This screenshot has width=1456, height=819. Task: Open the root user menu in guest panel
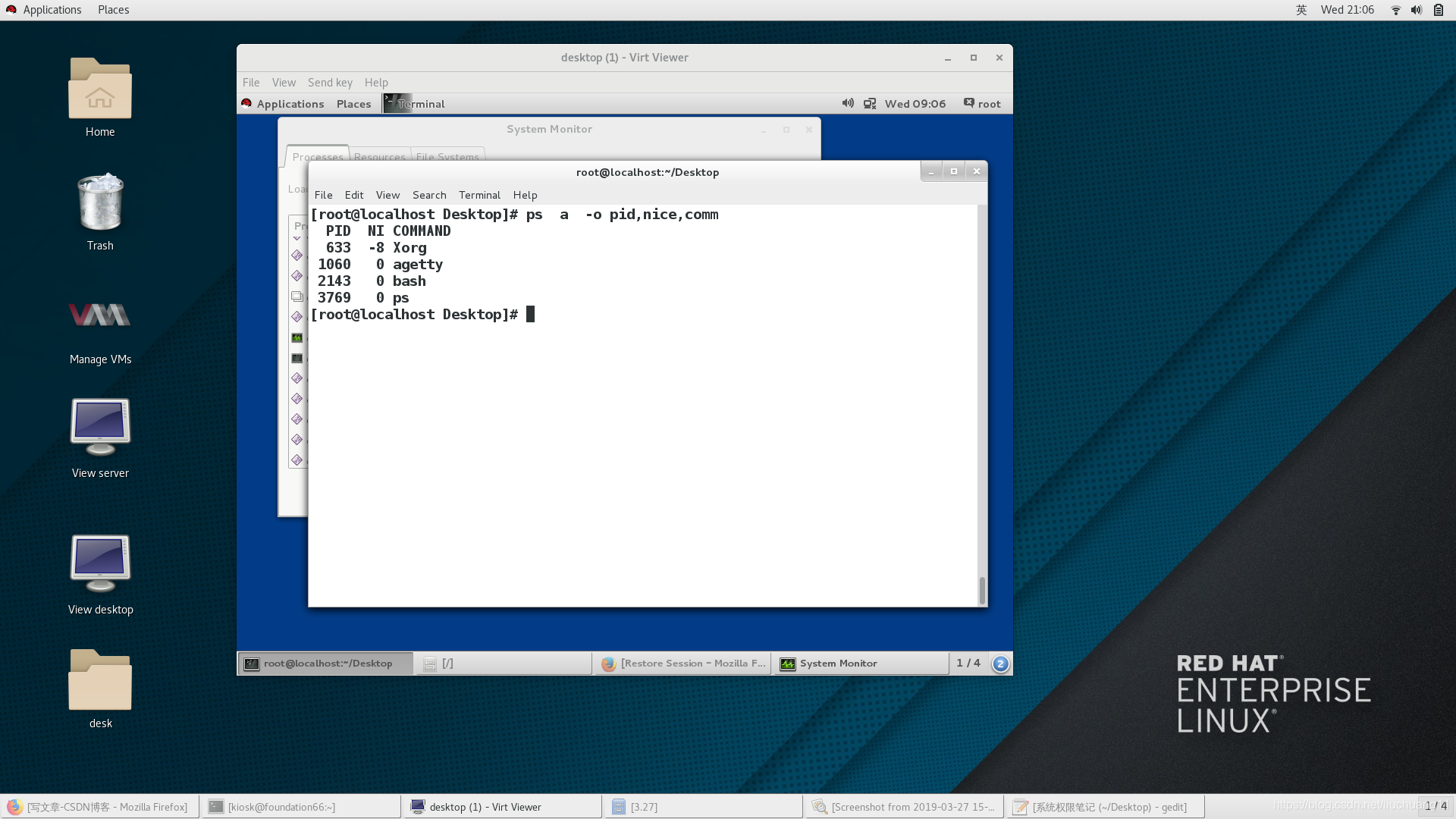pos(982,104)
